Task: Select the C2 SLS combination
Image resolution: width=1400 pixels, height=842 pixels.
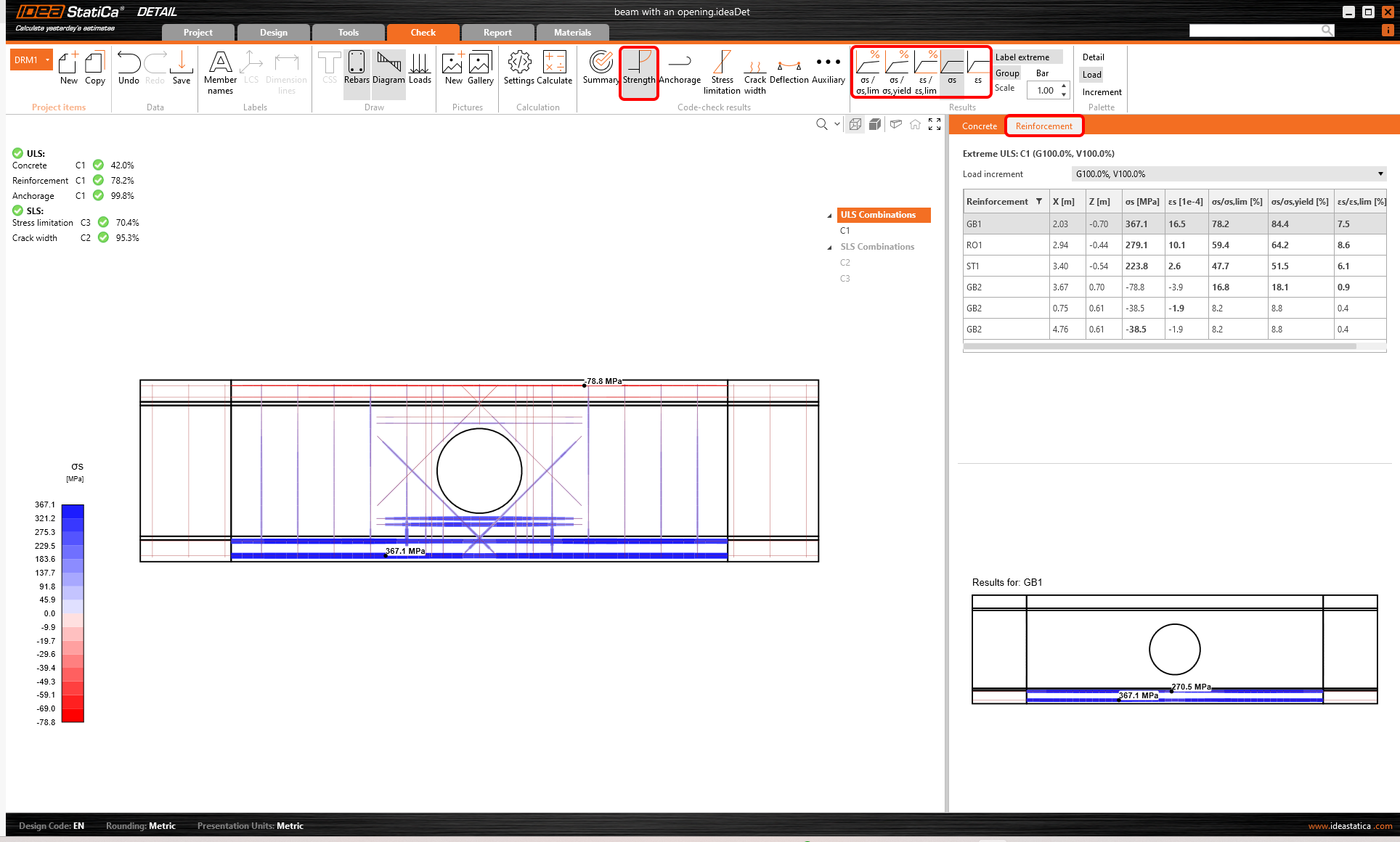Action: pyautogui.click(x=845, y=263)
